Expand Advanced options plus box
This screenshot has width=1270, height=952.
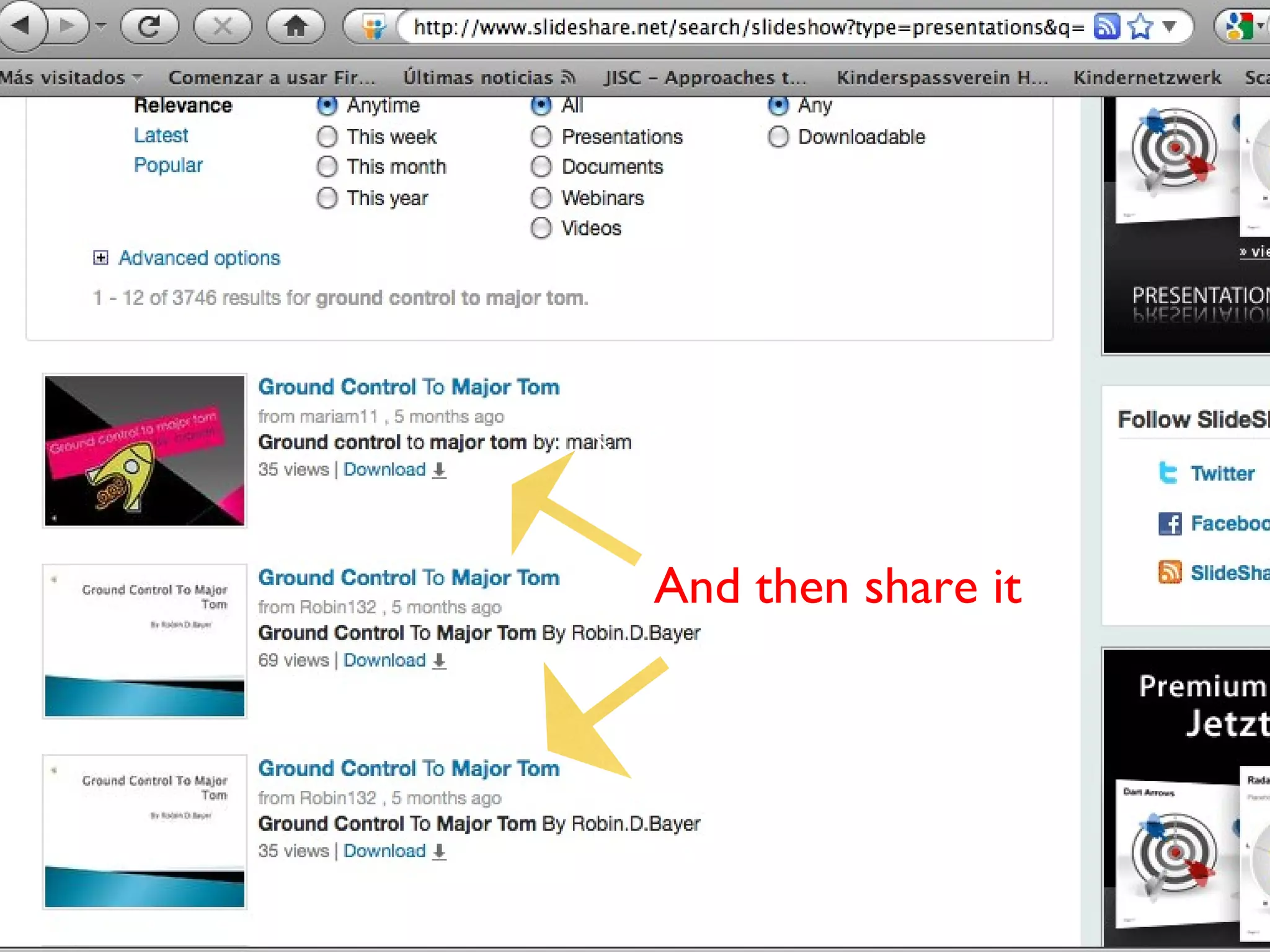(100, 258)
